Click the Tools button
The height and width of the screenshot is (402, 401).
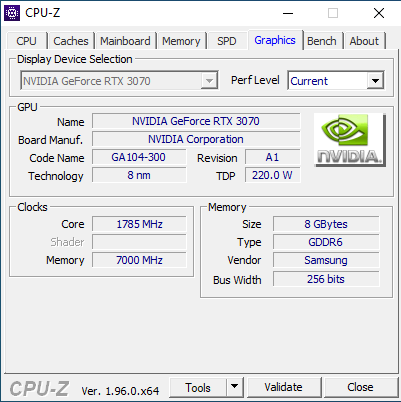coord(198,387)
